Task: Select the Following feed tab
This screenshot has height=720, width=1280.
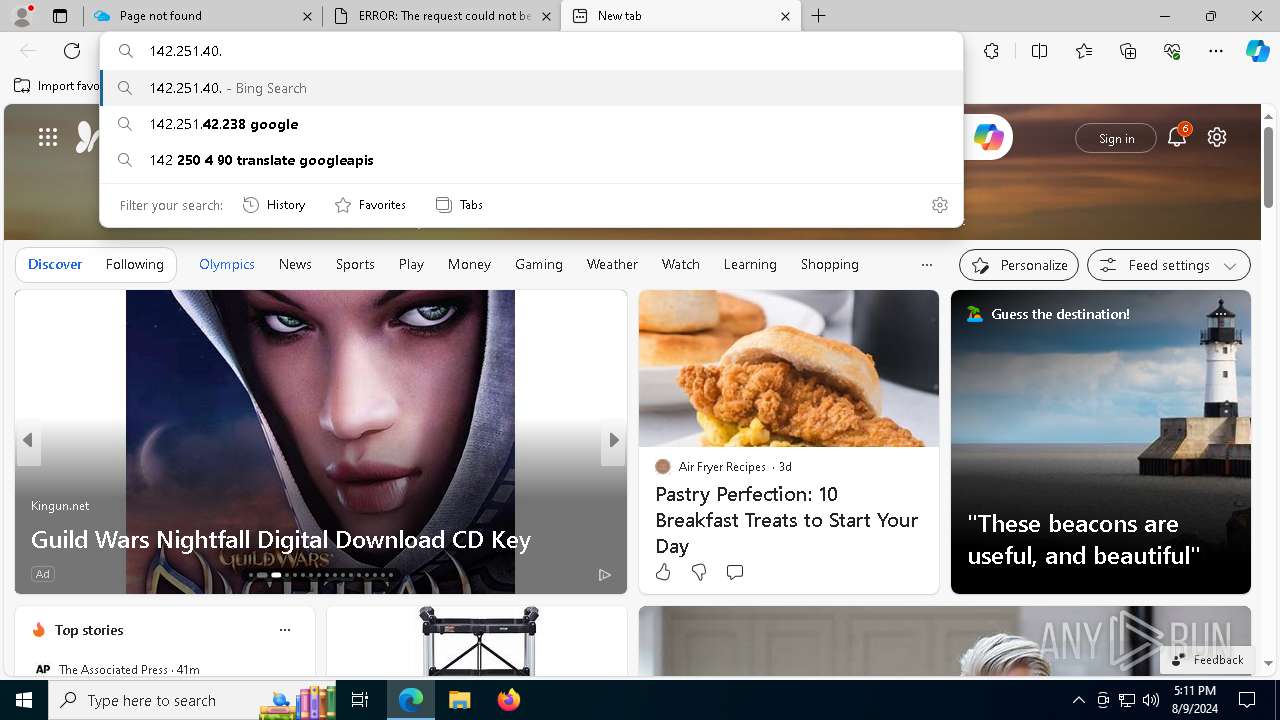Action: [134, 264]
